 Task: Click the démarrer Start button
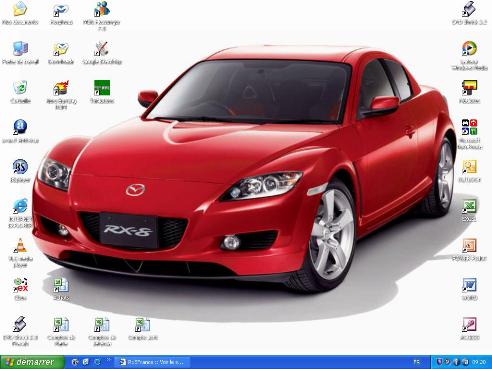coord(32,362)
